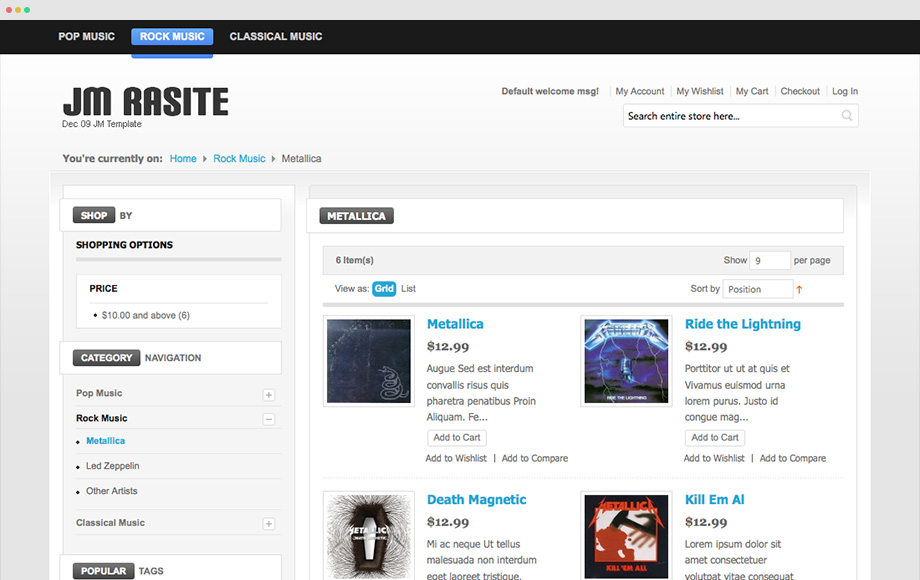Click the search magnifier icon
The width and height of the screenshot is (920, 580).
click(847, 116)
